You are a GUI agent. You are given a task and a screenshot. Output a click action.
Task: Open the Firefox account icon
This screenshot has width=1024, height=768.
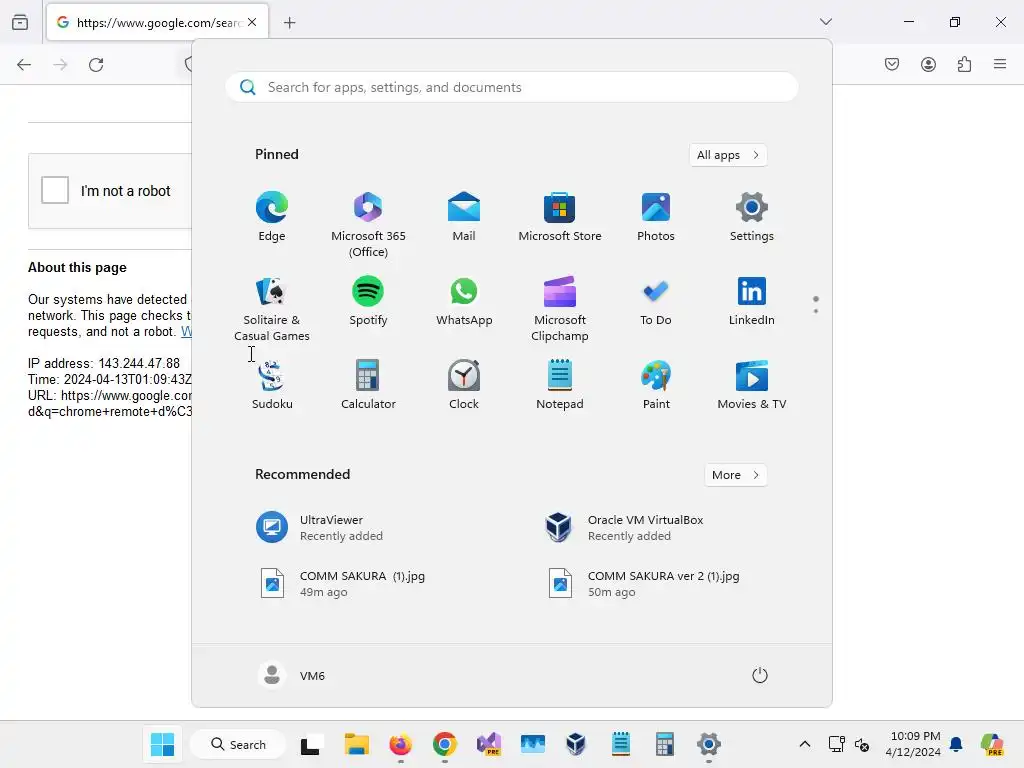click(x=928, y=64)
